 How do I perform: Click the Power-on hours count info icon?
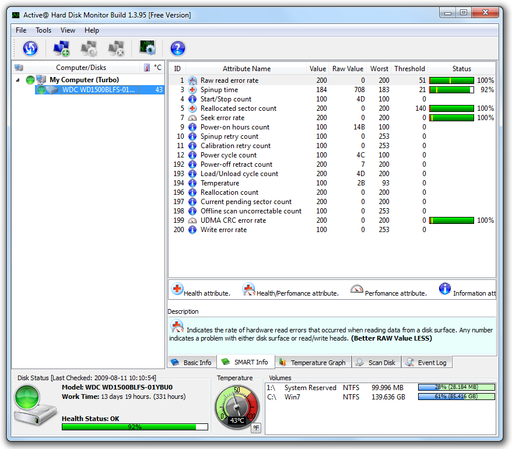click(192, 127)
